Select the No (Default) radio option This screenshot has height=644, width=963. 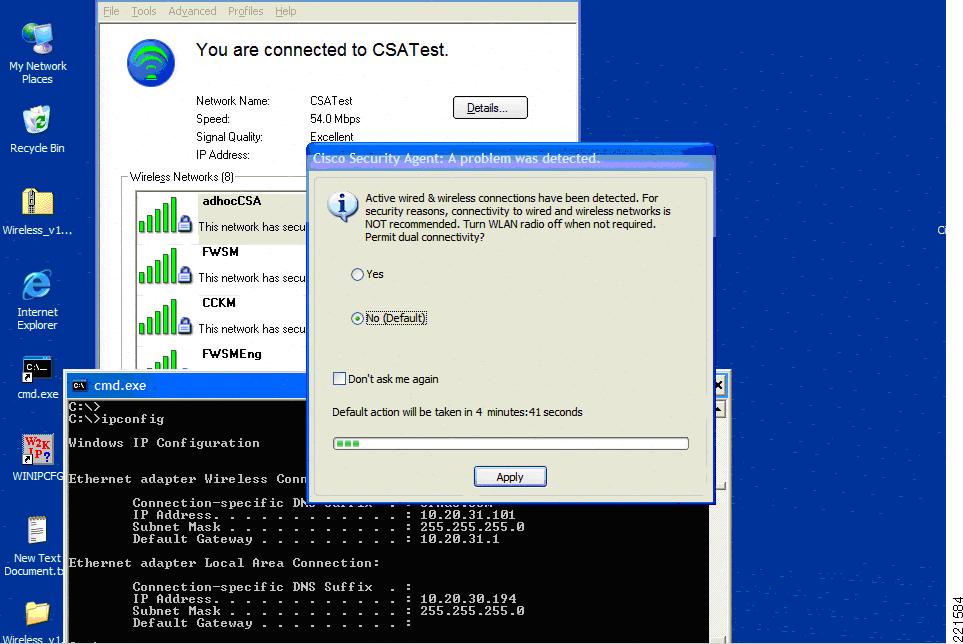point(357,319)
